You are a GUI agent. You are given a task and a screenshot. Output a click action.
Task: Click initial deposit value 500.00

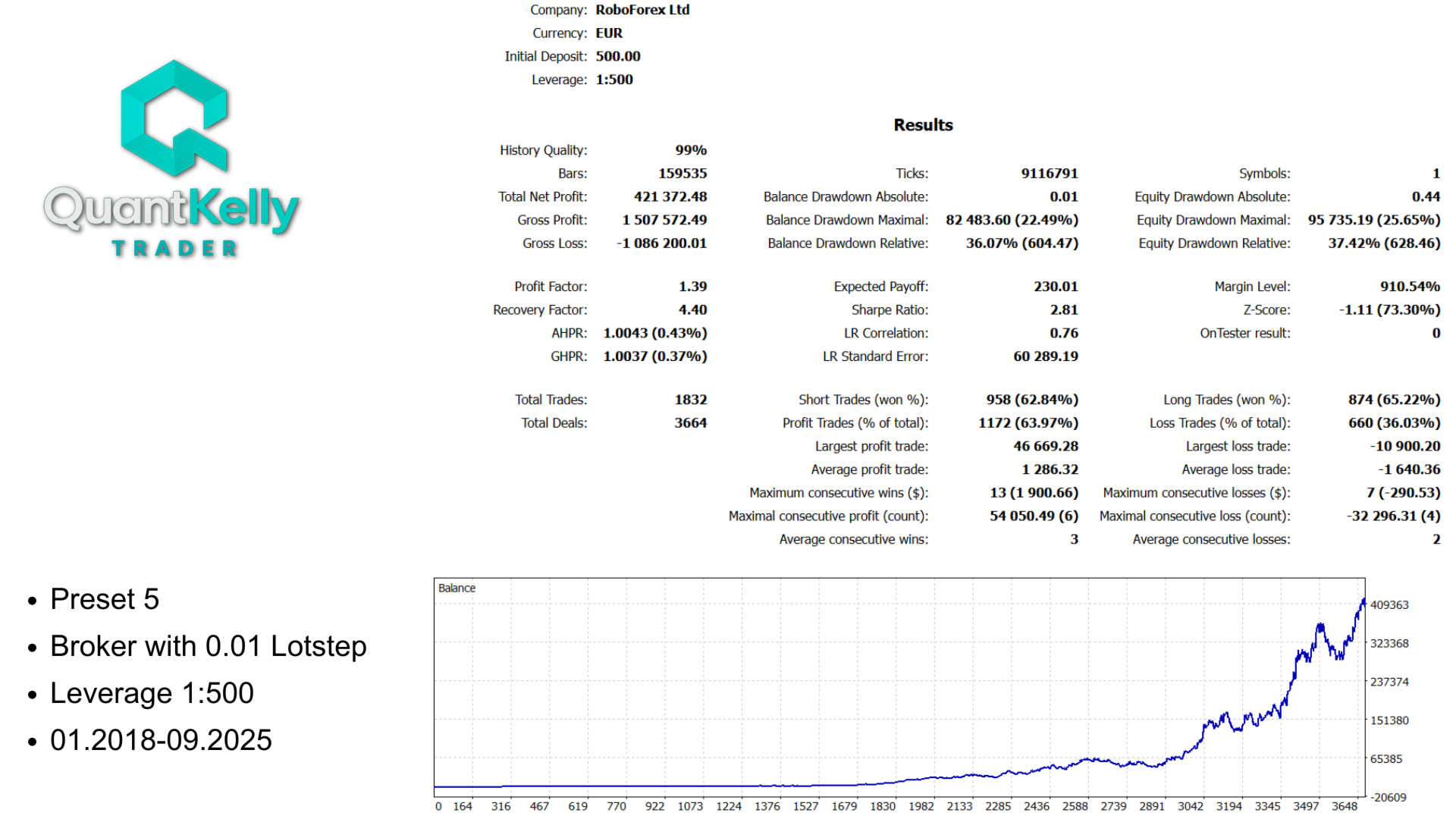tap(618, 56)
